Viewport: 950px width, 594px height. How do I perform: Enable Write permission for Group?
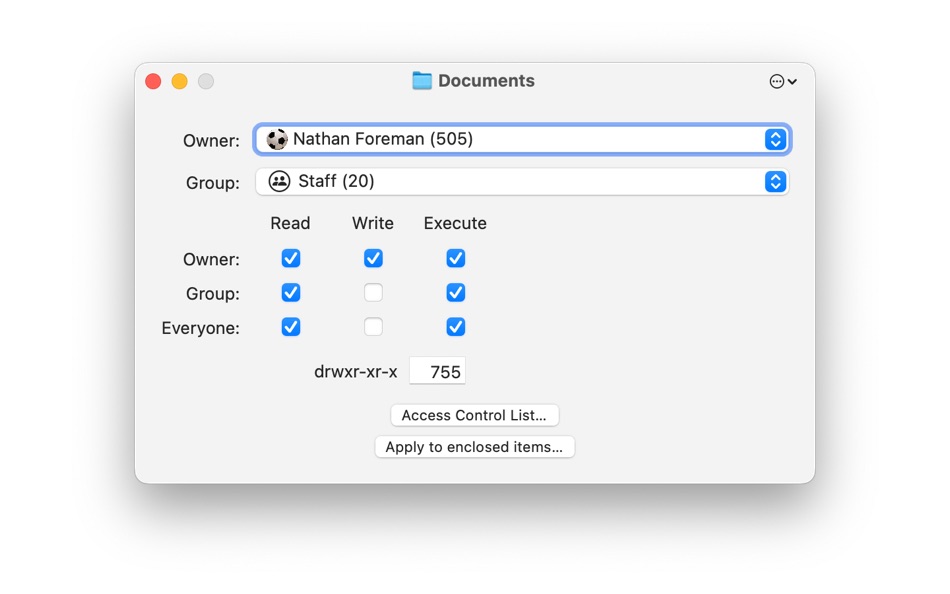[372, 292]
